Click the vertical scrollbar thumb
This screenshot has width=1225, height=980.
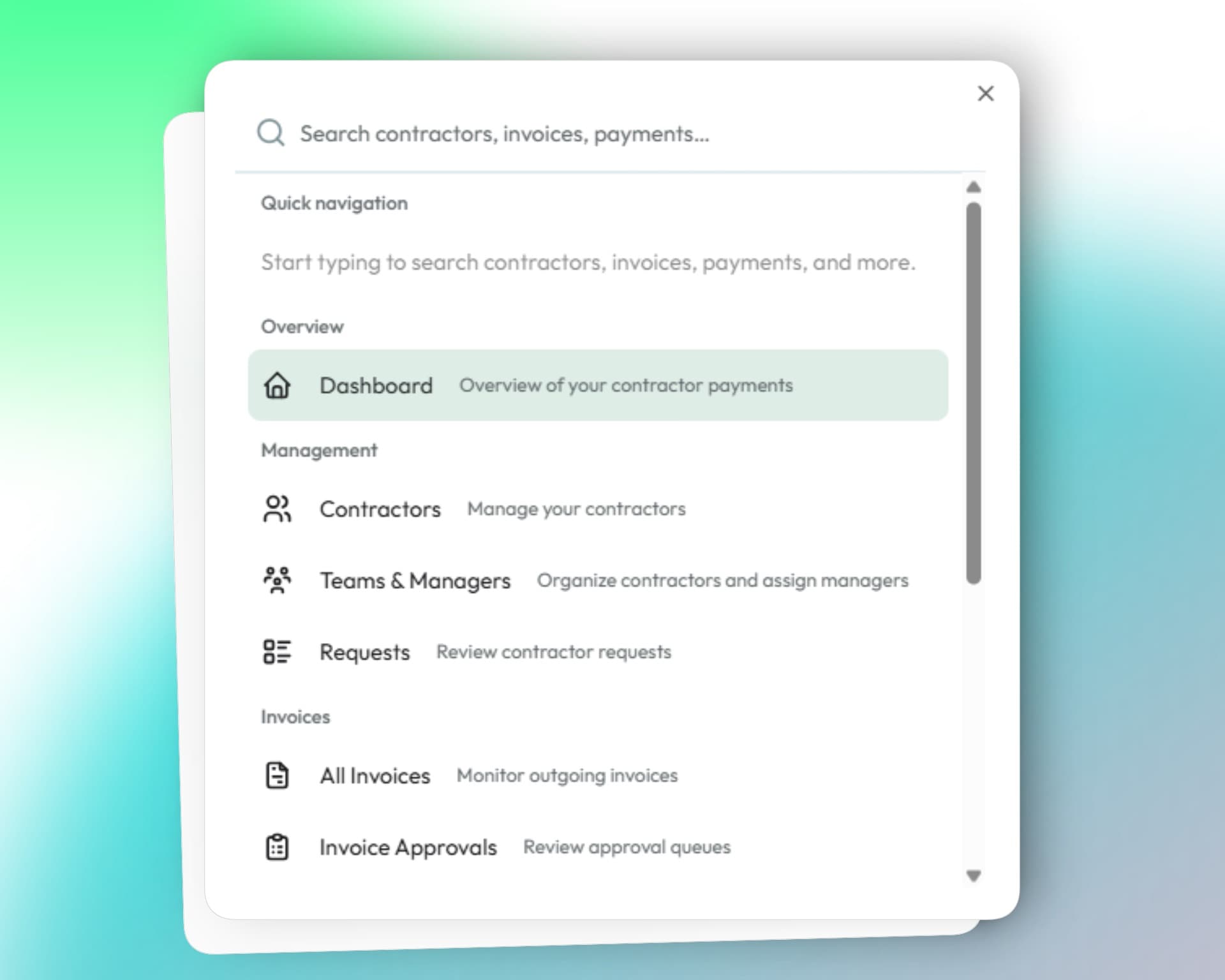click(973, 392)
